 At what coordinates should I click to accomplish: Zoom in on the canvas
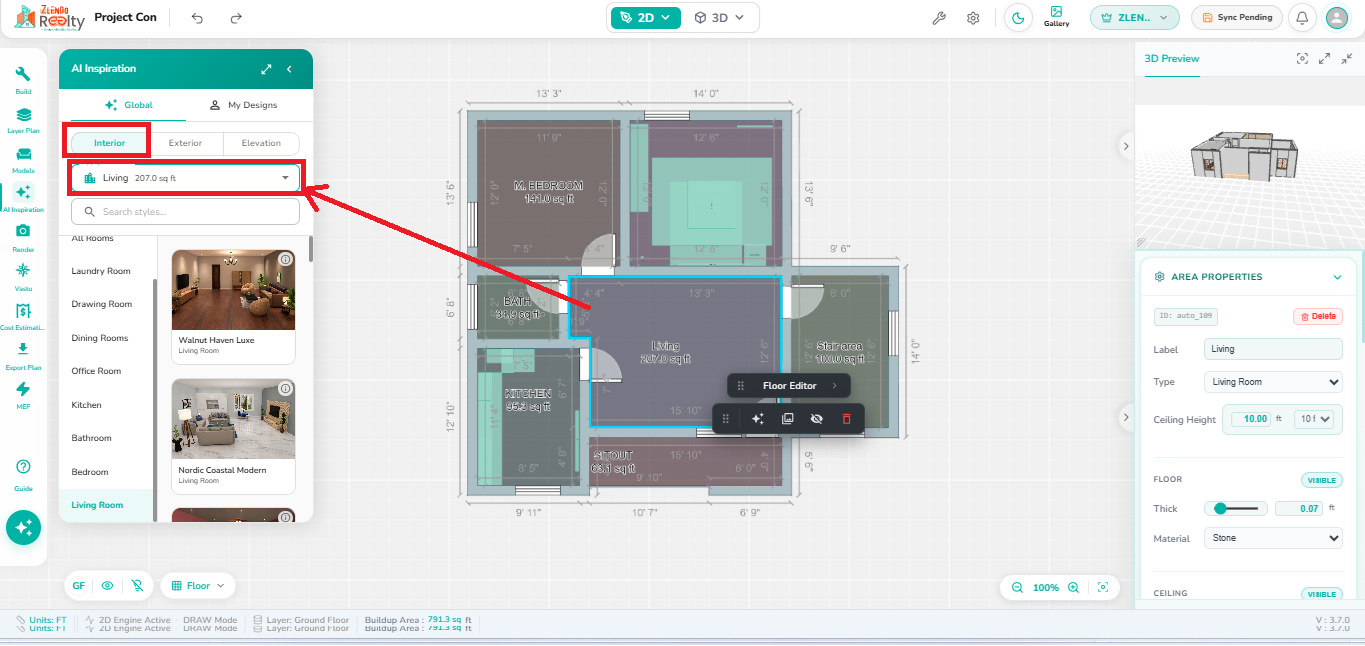[1073, 588]
